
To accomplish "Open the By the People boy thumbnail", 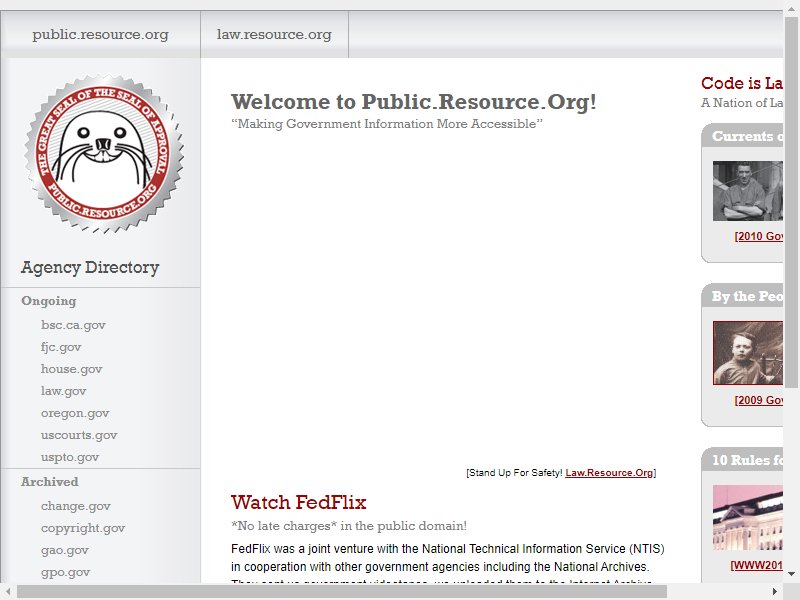I will coord(748,353).
